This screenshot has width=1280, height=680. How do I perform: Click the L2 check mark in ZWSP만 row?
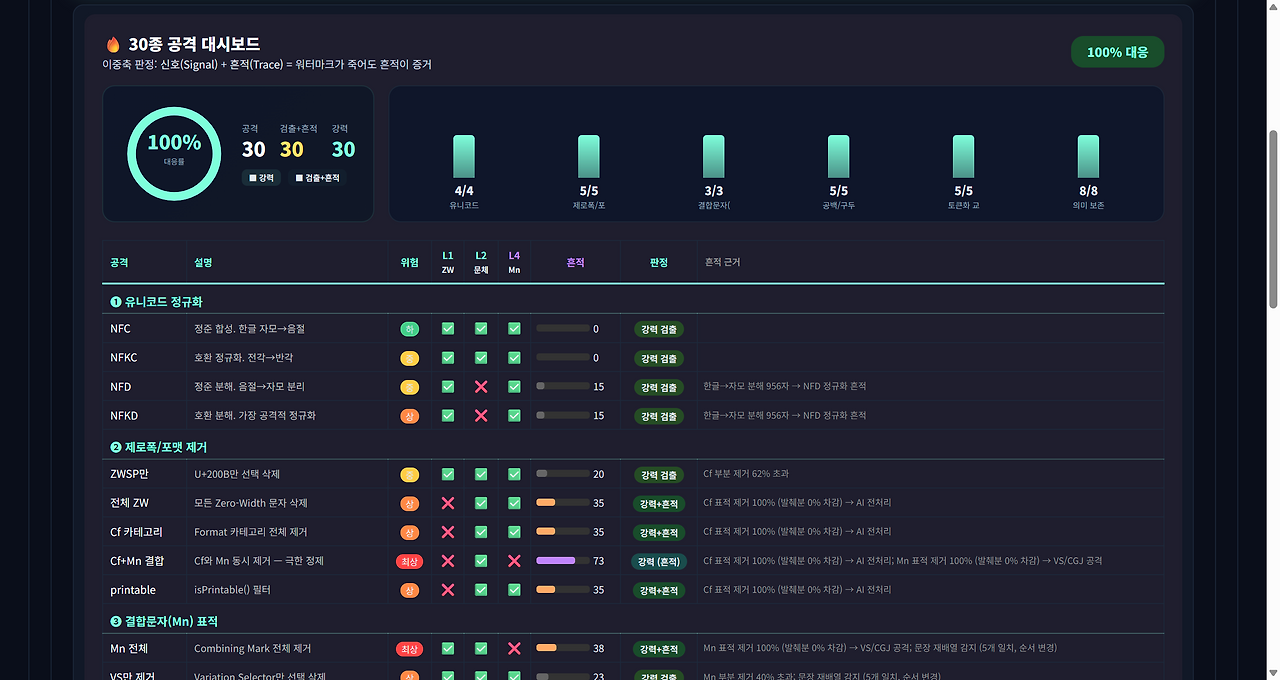click(481, 474)
